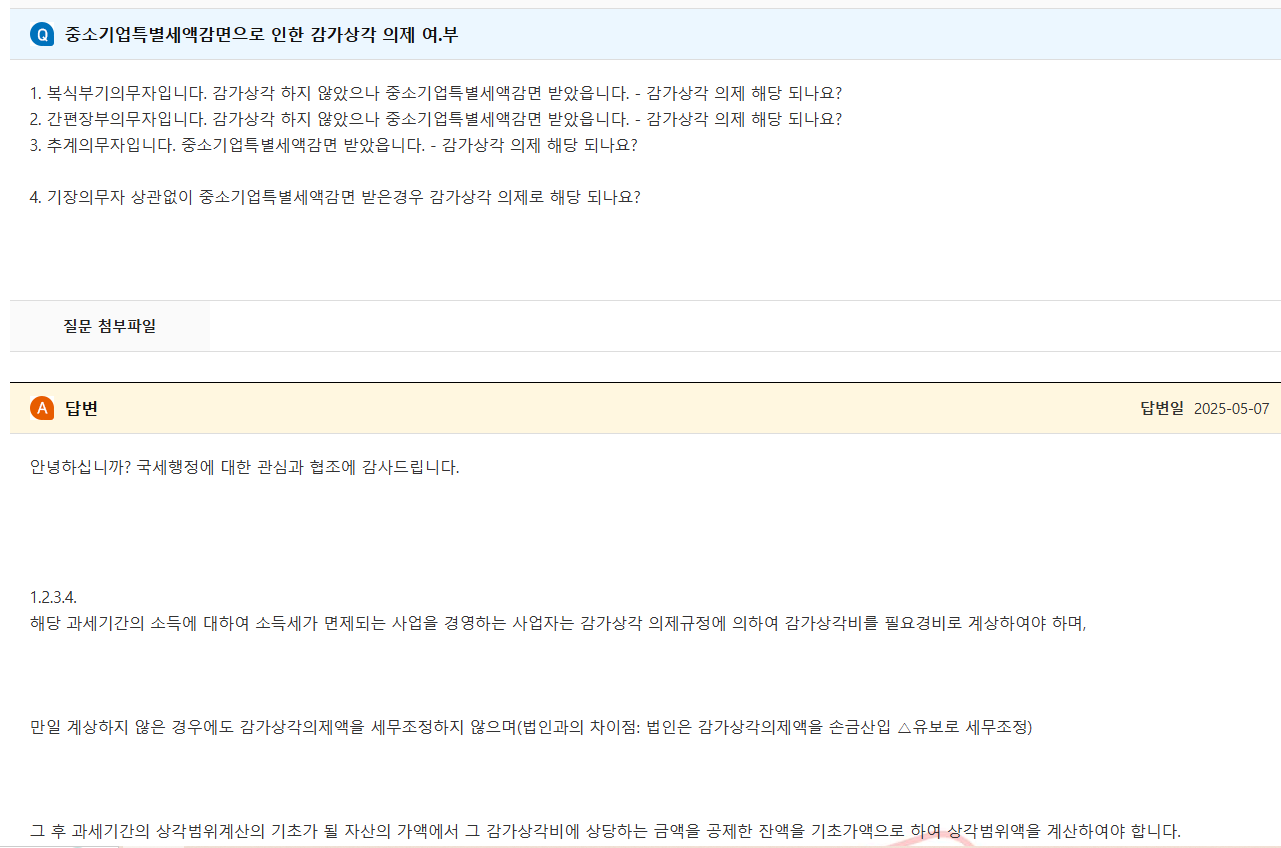The image size is (1281, 848).
Task: Select question item 2 about 간편장부의무자
Action: pyautogui.click(x=440, y=119)
